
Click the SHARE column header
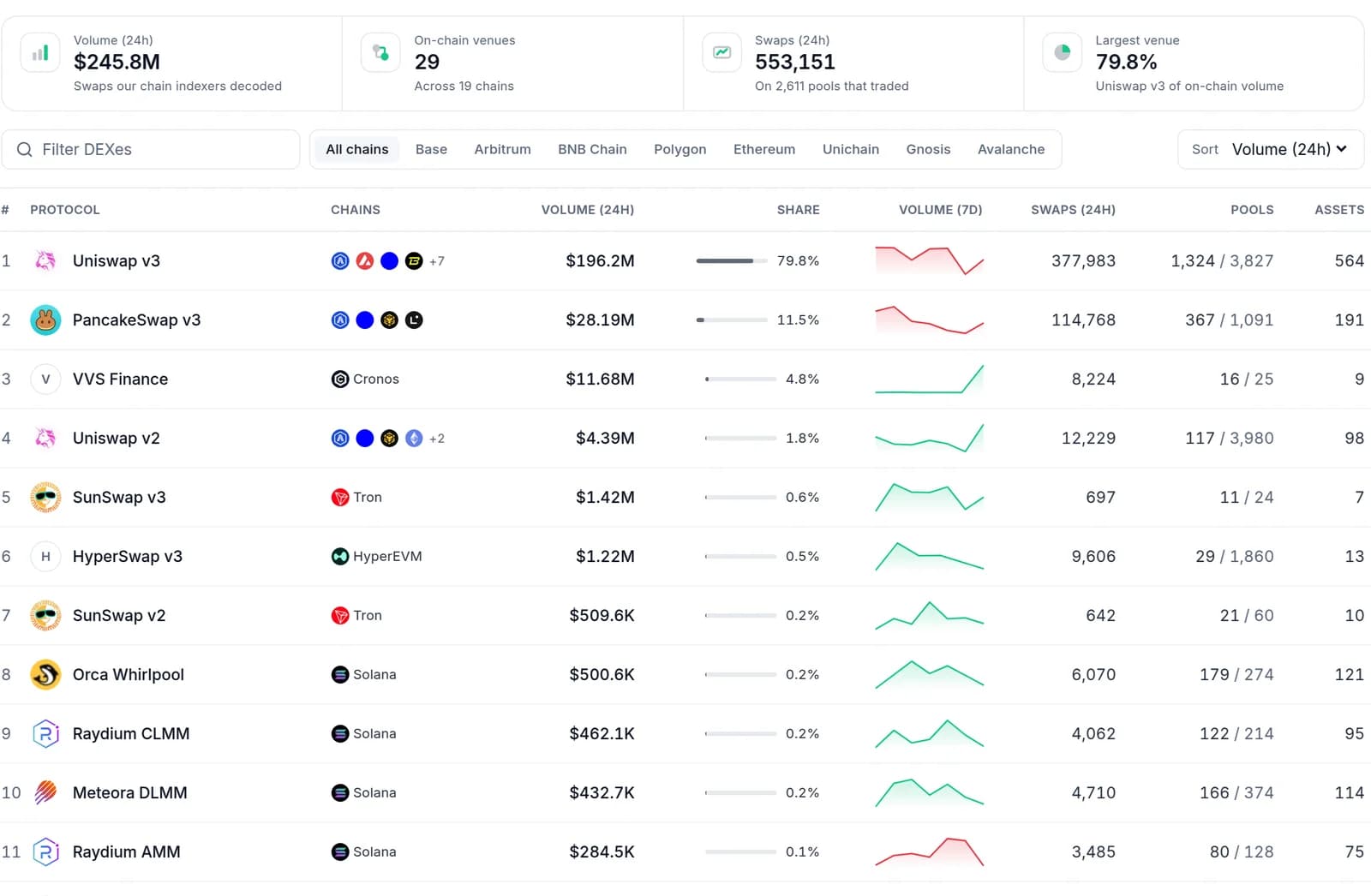point(798,210)
